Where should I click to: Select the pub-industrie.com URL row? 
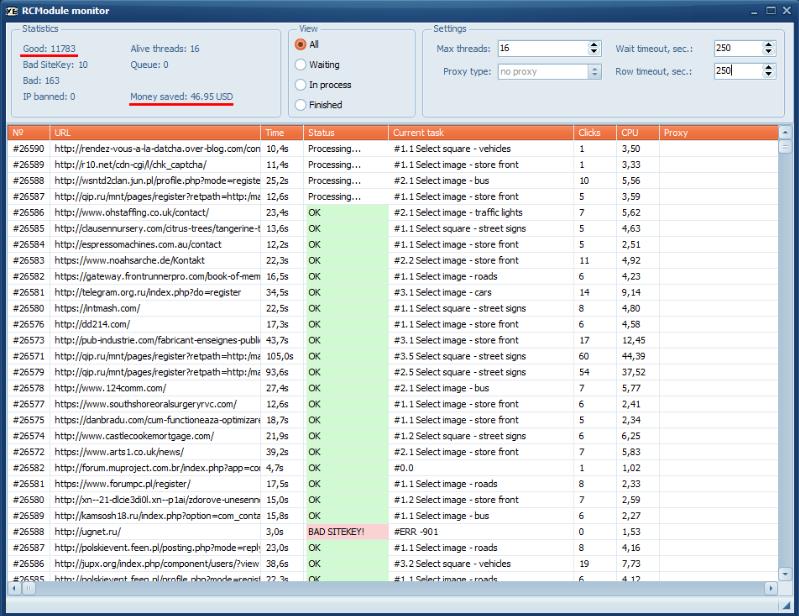click(157, 340)
